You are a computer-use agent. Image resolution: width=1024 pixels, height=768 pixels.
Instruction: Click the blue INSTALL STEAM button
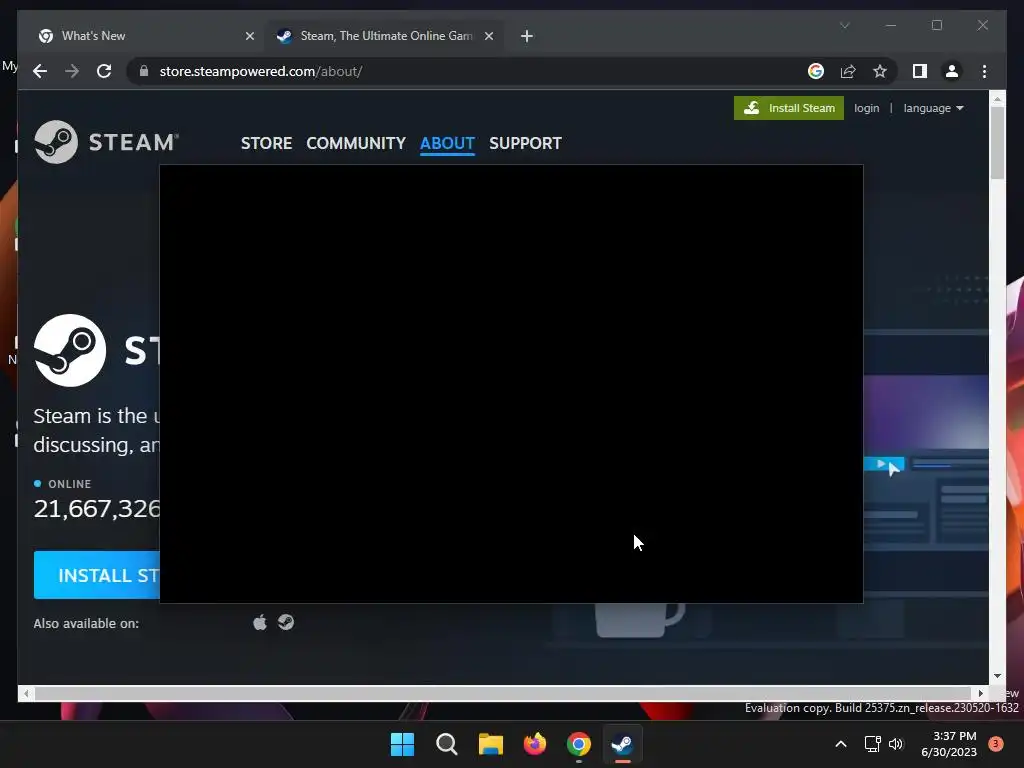point(97,575)
